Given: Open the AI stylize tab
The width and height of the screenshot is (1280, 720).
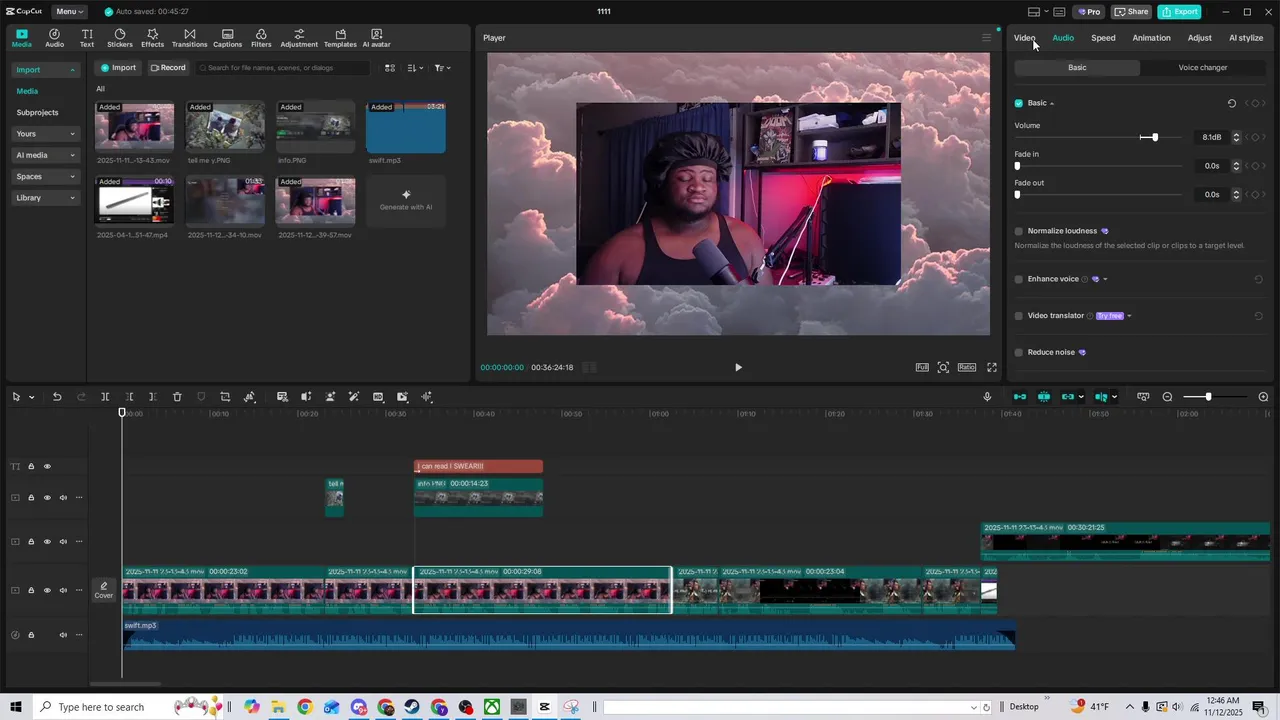Looking at the screenshot, I should (x=1246, y=38).
